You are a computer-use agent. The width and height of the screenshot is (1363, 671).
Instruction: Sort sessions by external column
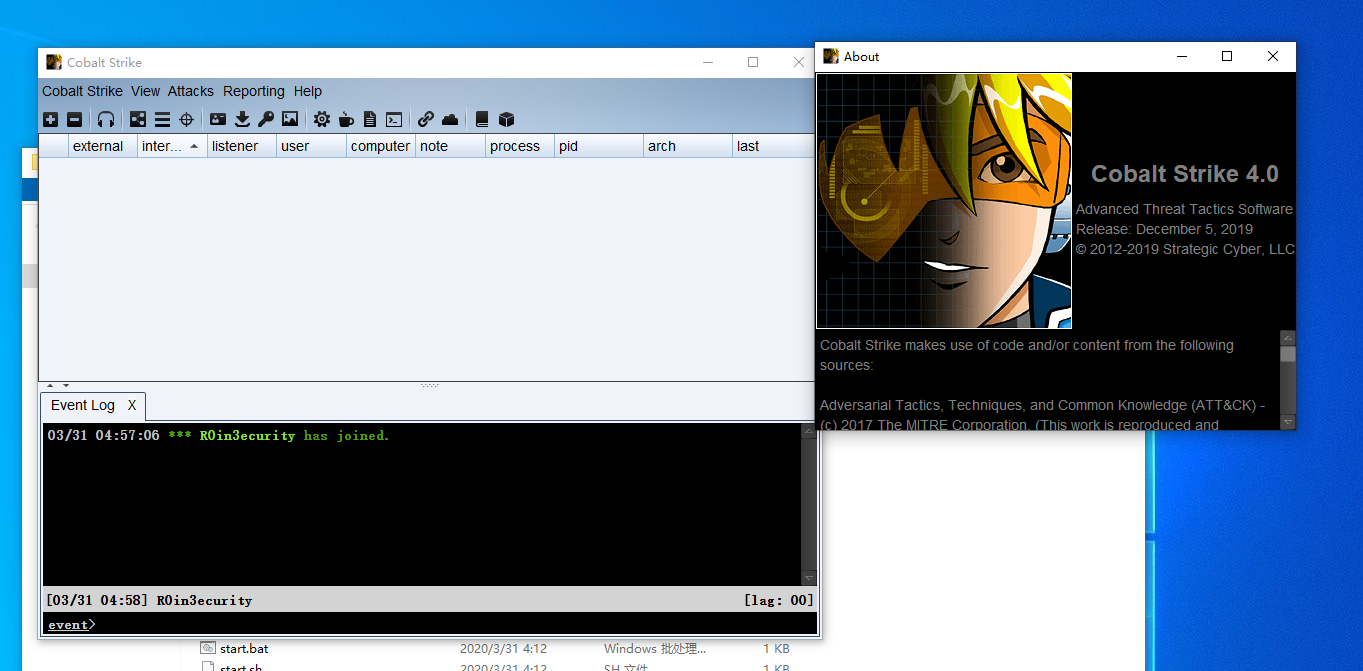[x=103, y=146]
